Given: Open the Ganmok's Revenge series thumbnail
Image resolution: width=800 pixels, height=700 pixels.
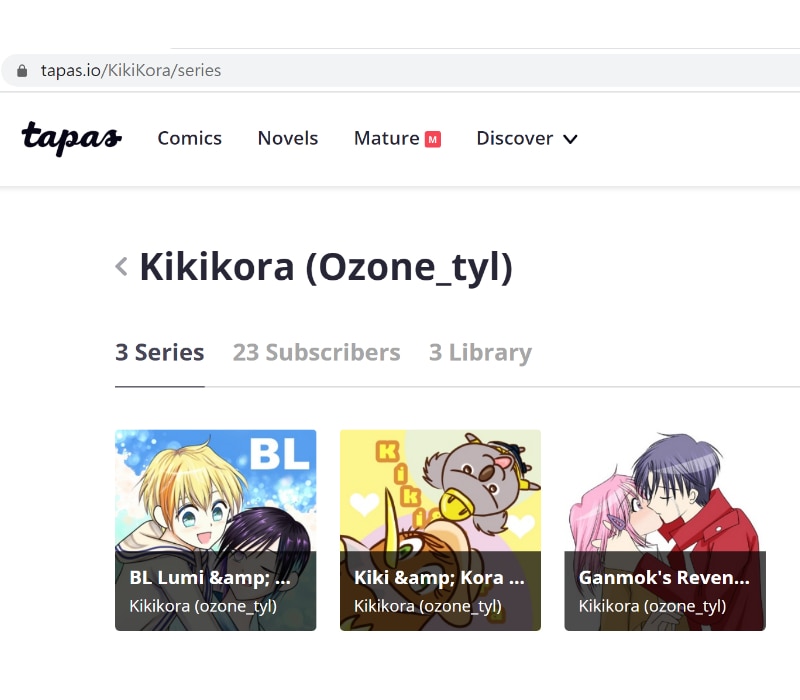Looking at the screenshot, I should coord(665,530).
